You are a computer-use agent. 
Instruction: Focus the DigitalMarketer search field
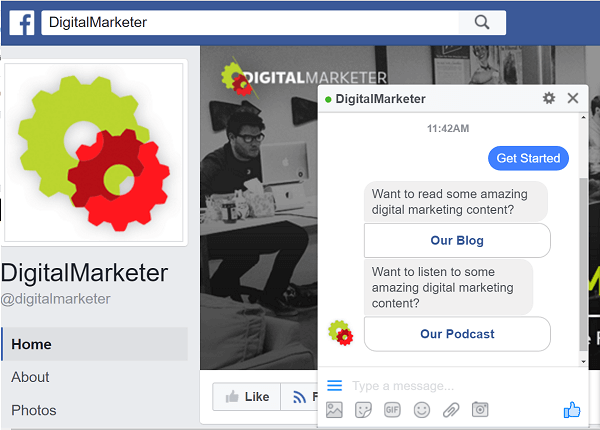click(250, 23)
